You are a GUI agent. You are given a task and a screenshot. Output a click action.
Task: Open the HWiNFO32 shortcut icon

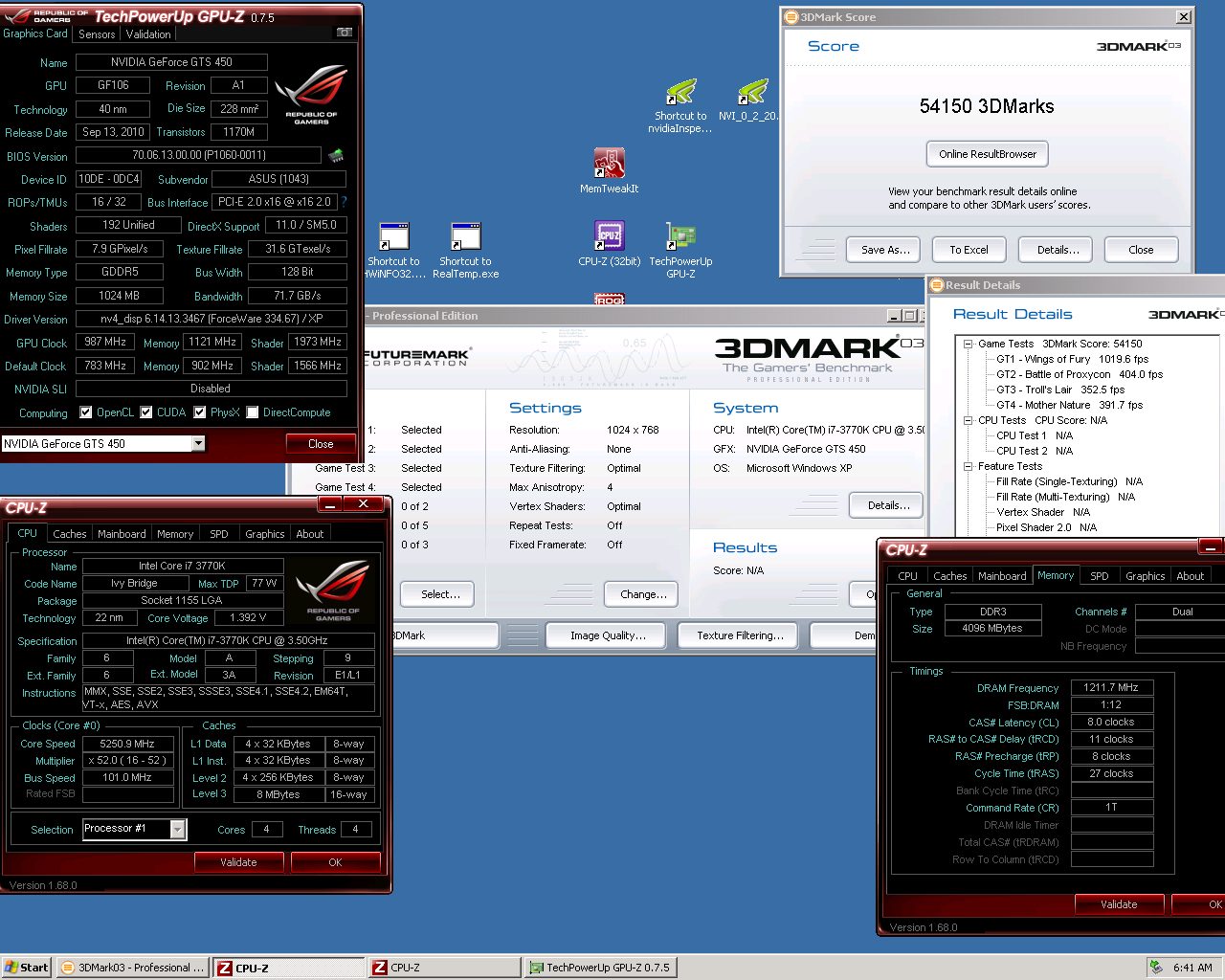point(393,251)
